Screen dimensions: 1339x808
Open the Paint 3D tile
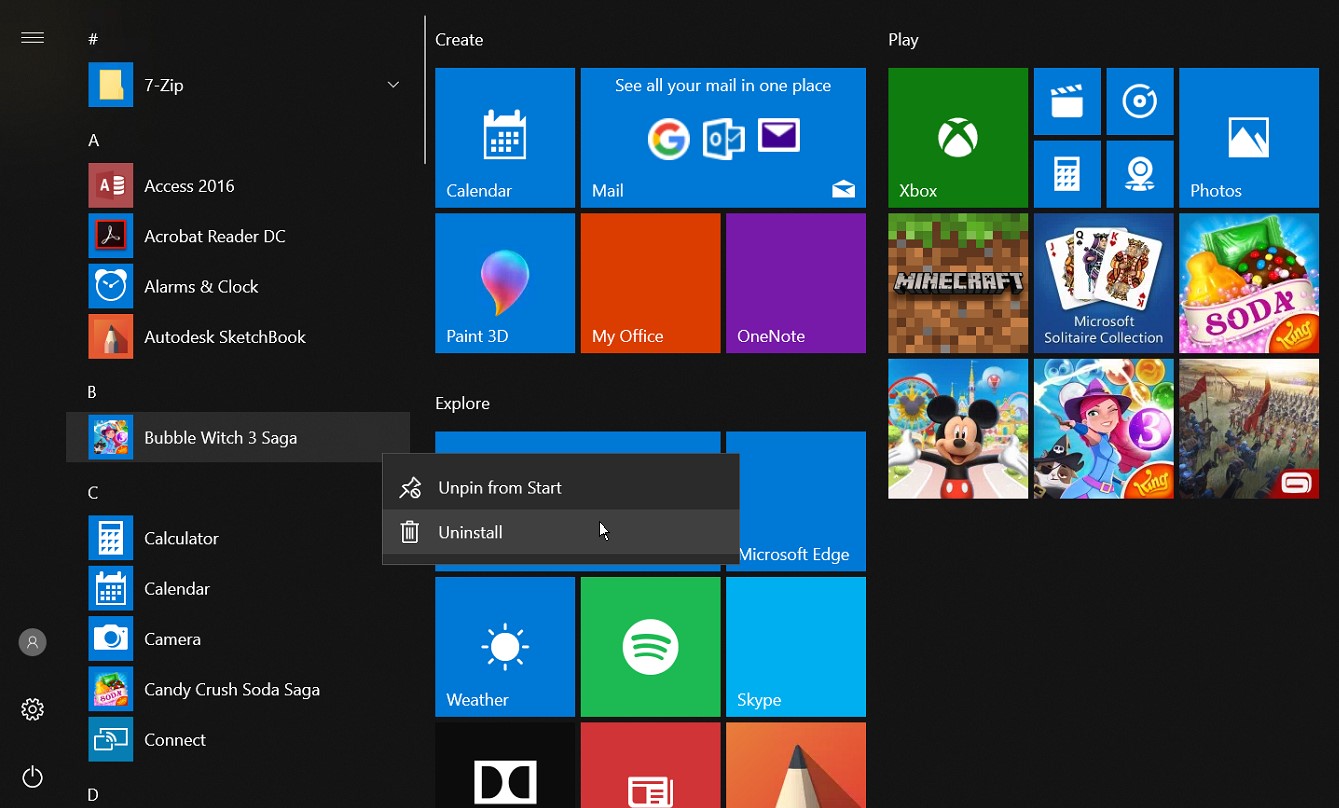point(505,283)
